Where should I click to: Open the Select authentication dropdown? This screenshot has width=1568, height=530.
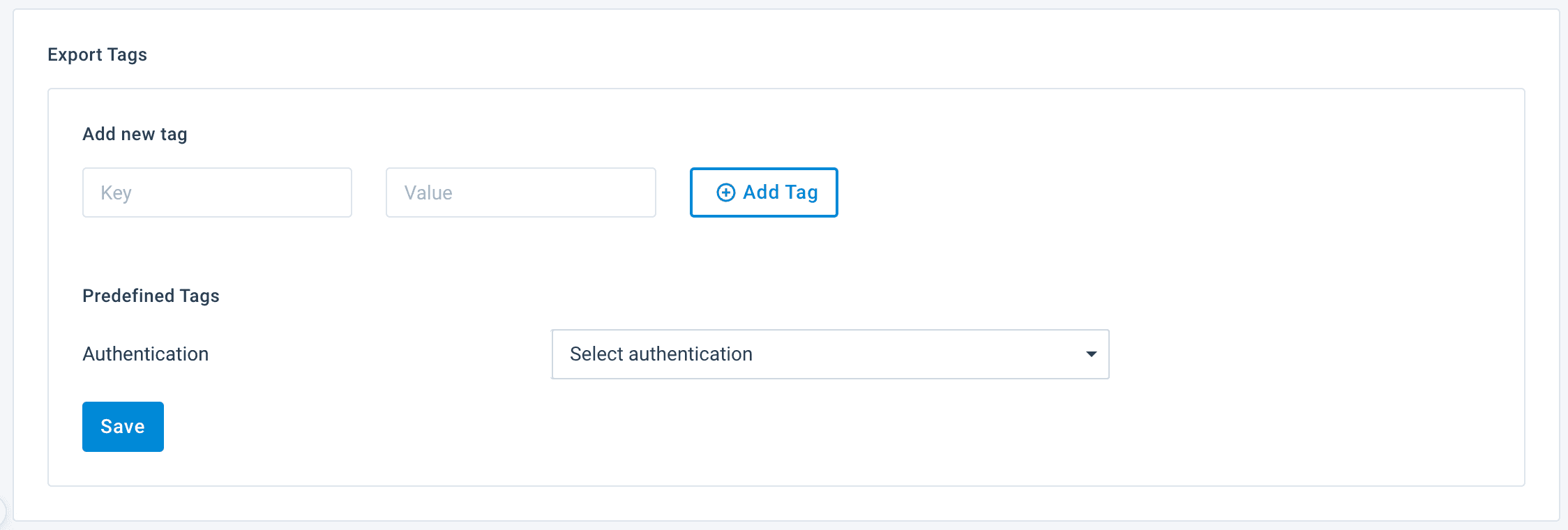point(830,354)
